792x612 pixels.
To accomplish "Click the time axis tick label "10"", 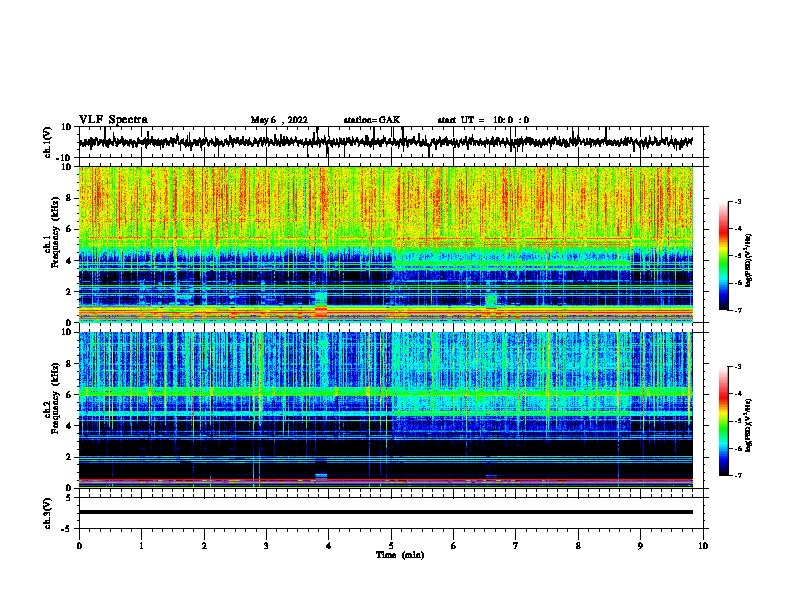I will click(x=703, y=546).
